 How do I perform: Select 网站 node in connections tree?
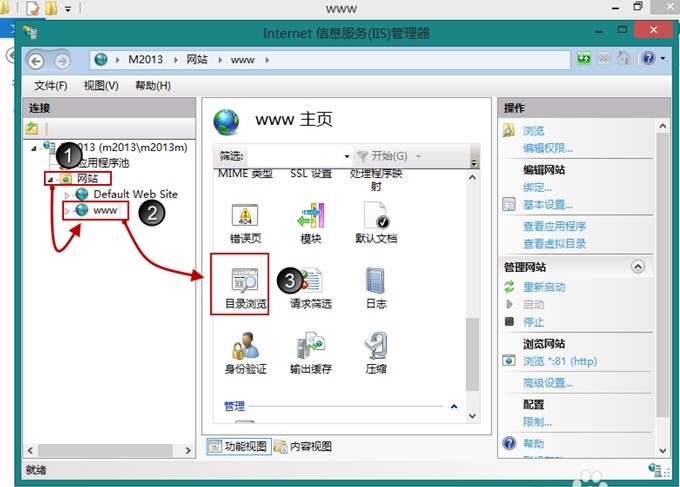tap(87, 178)
